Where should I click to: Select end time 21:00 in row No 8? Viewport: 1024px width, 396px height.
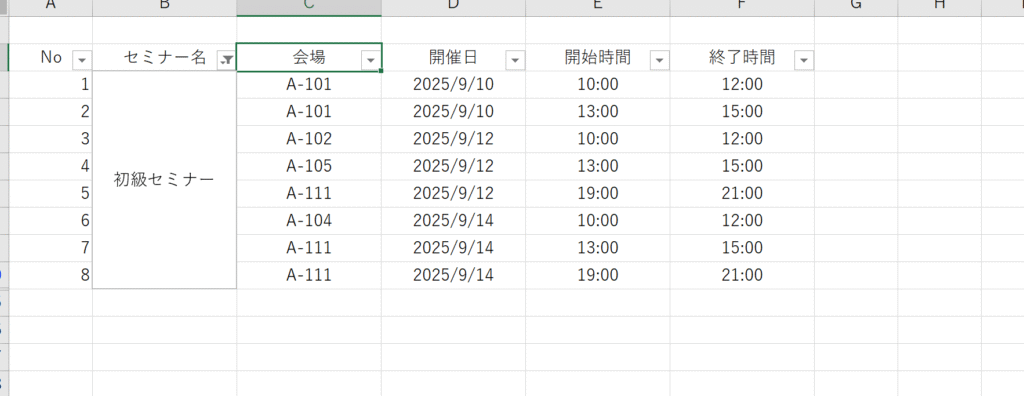(742, 275)
